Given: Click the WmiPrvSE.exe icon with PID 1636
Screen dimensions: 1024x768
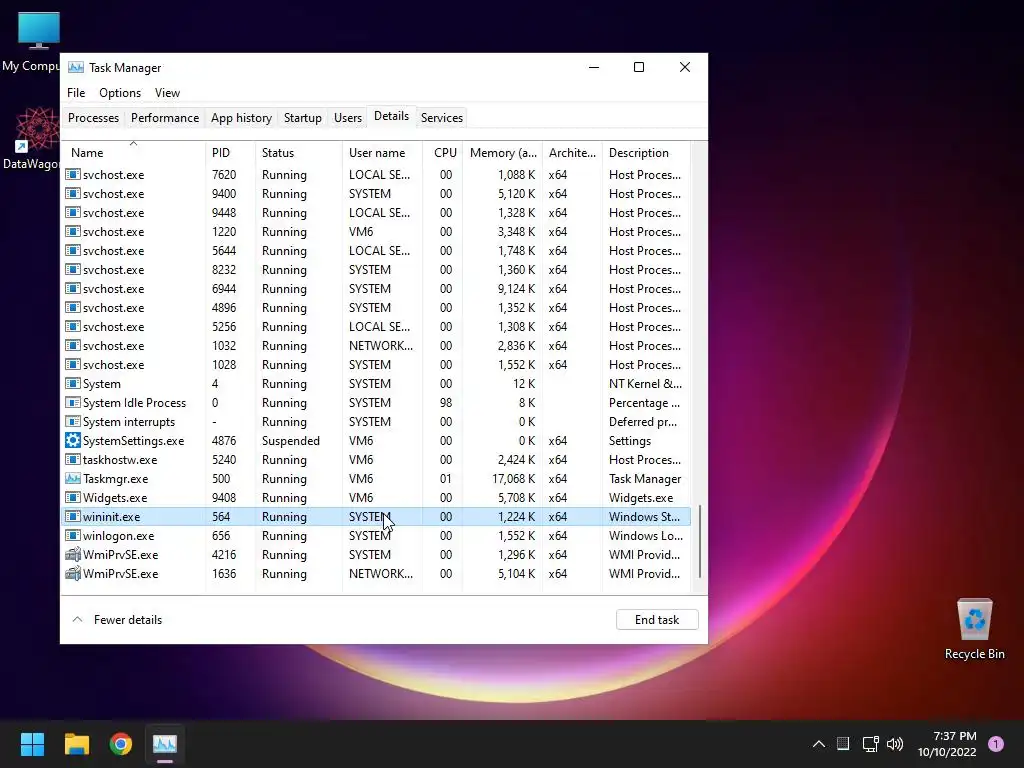Looking at the screenshot, I should coord(72,573).
